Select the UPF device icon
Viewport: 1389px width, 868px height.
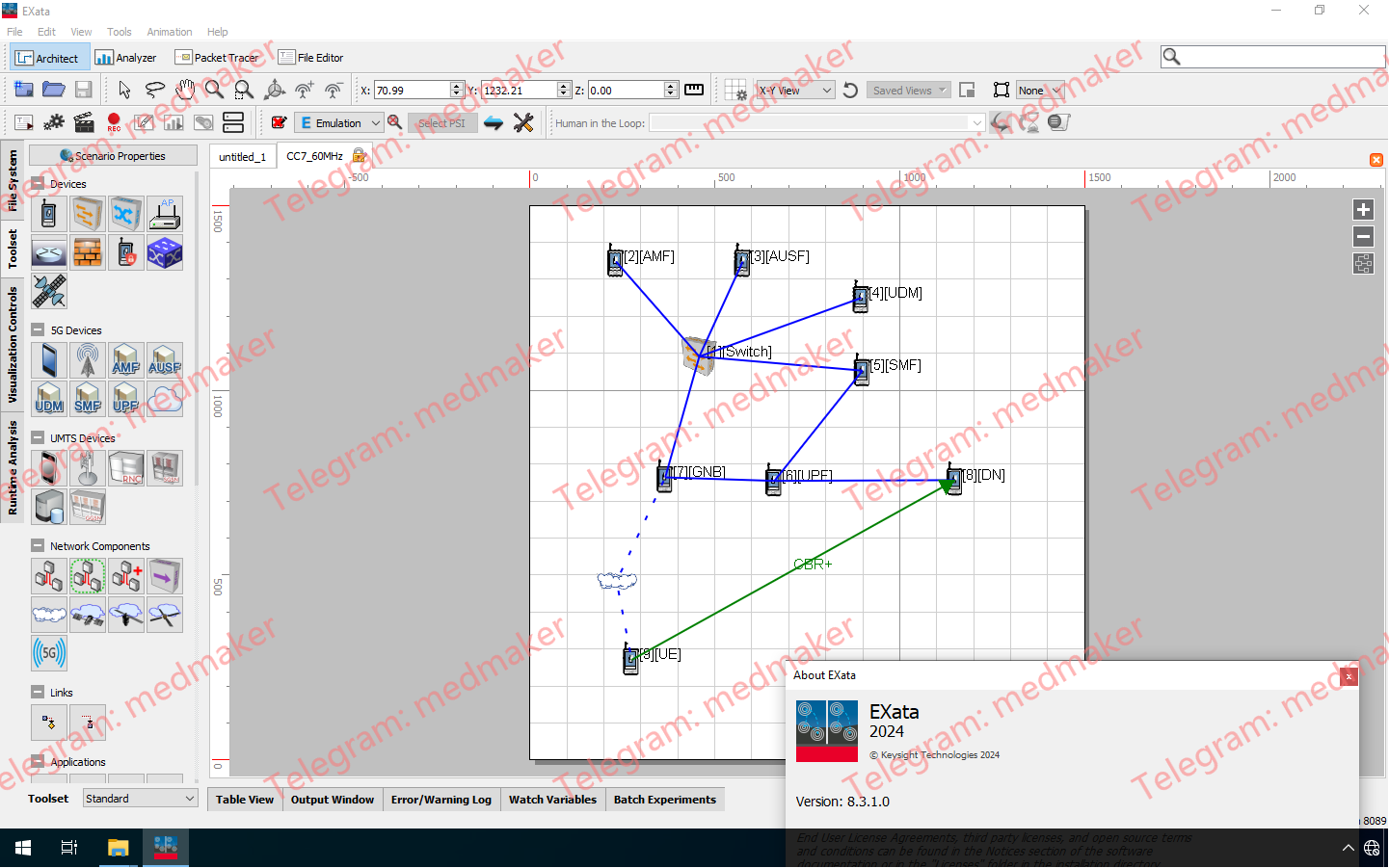(125, 399)
